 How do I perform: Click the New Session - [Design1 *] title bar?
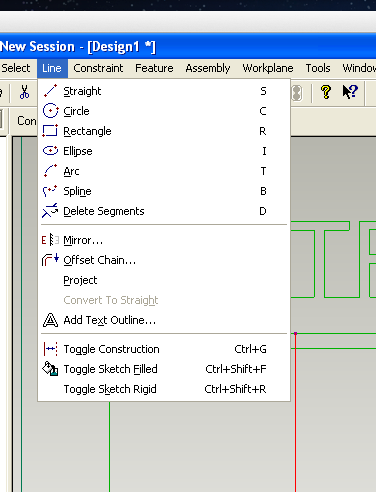click(x=188, y=46)
